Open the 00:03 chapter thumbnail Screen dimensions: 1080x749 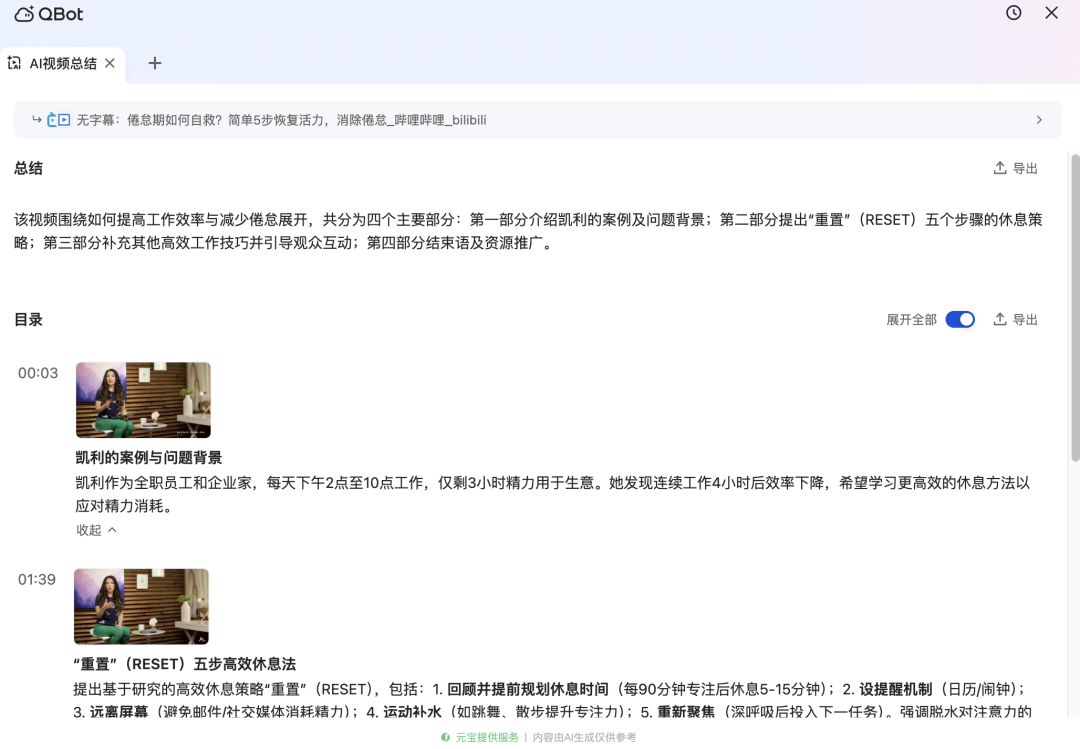143,400
